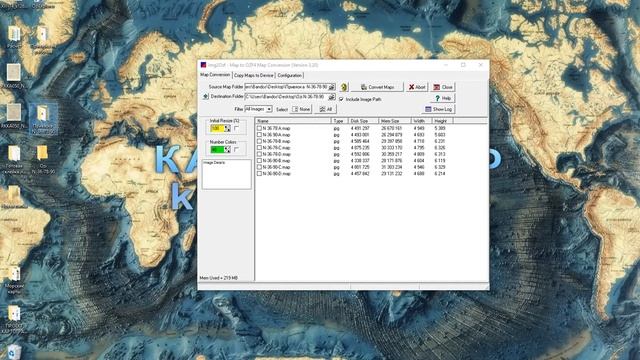Sort by the Height column header
The image size is (640, 360).
[443, 121]
